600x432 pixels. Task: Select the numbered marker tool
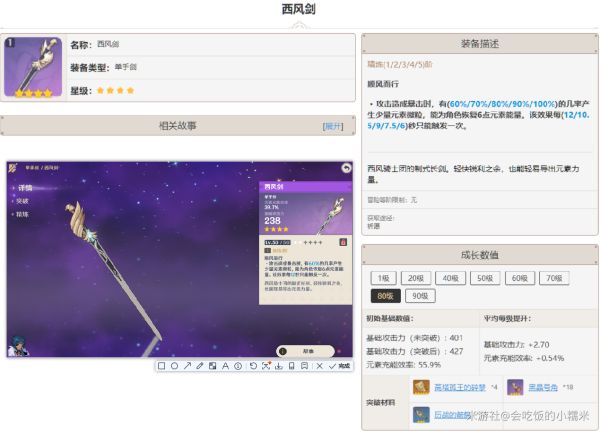tap(238, 366)
